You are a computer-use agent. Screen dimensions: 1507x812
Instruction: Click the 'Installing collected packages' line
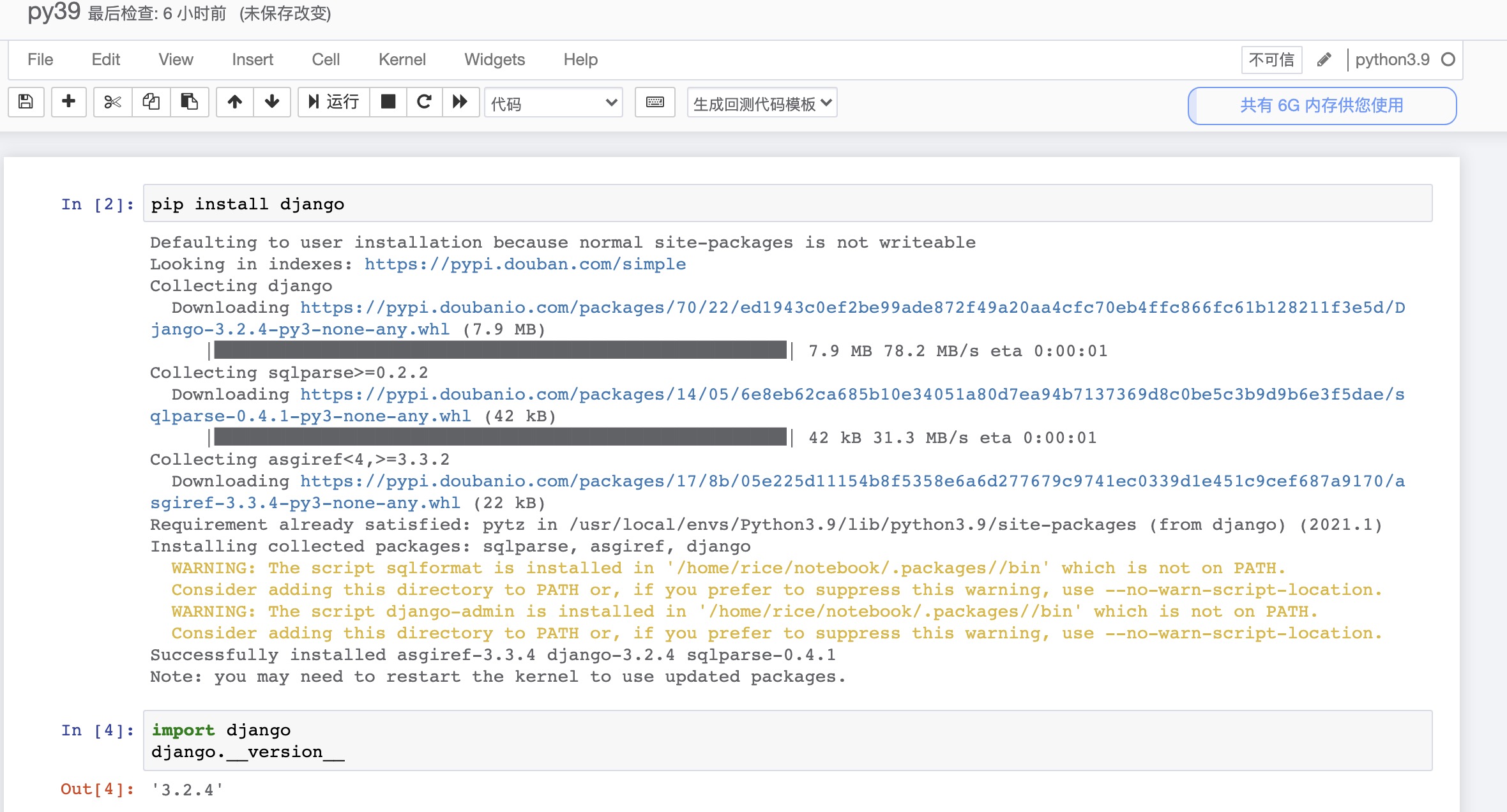[450, 546]
